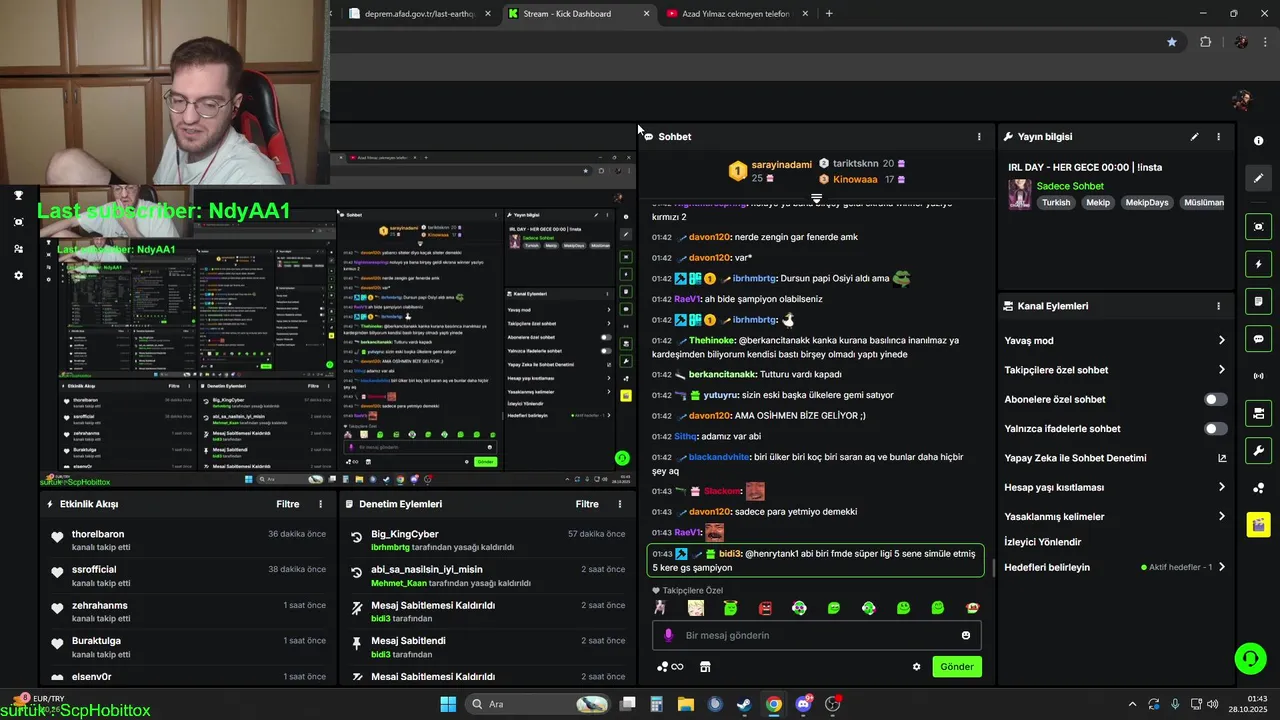Collapse the leaderboard with the handle below it

(816, 198)
